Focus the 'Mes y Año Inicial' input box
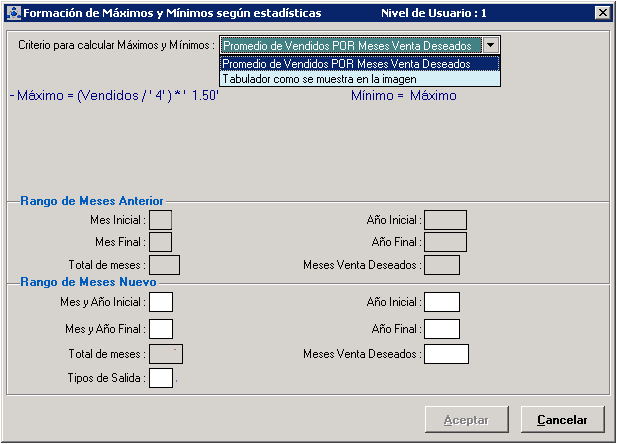Viewport: 617px width, 444px height. click(161, 301)
